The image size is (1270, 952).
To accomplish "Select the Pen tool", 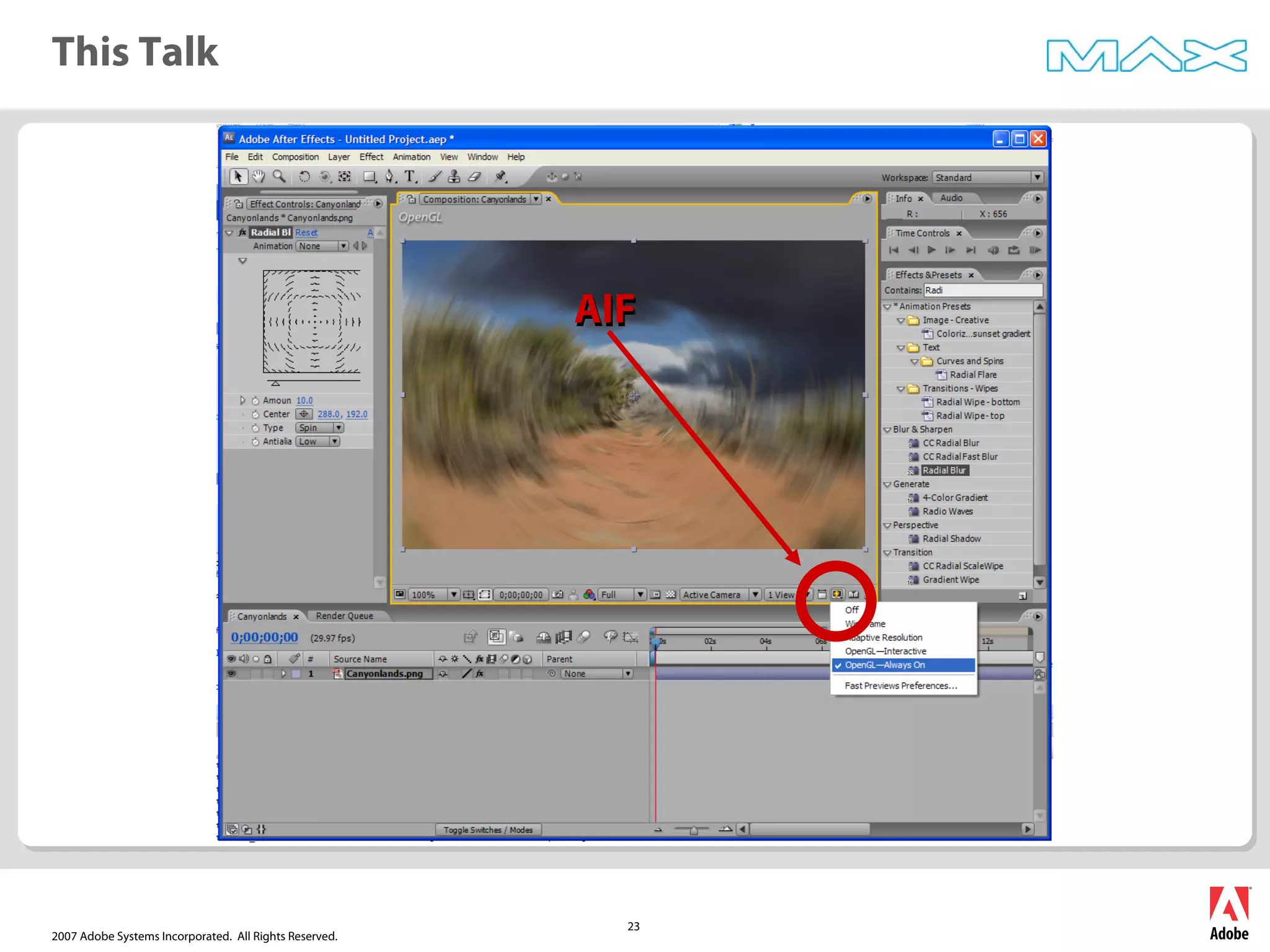I will pos(390,177).
